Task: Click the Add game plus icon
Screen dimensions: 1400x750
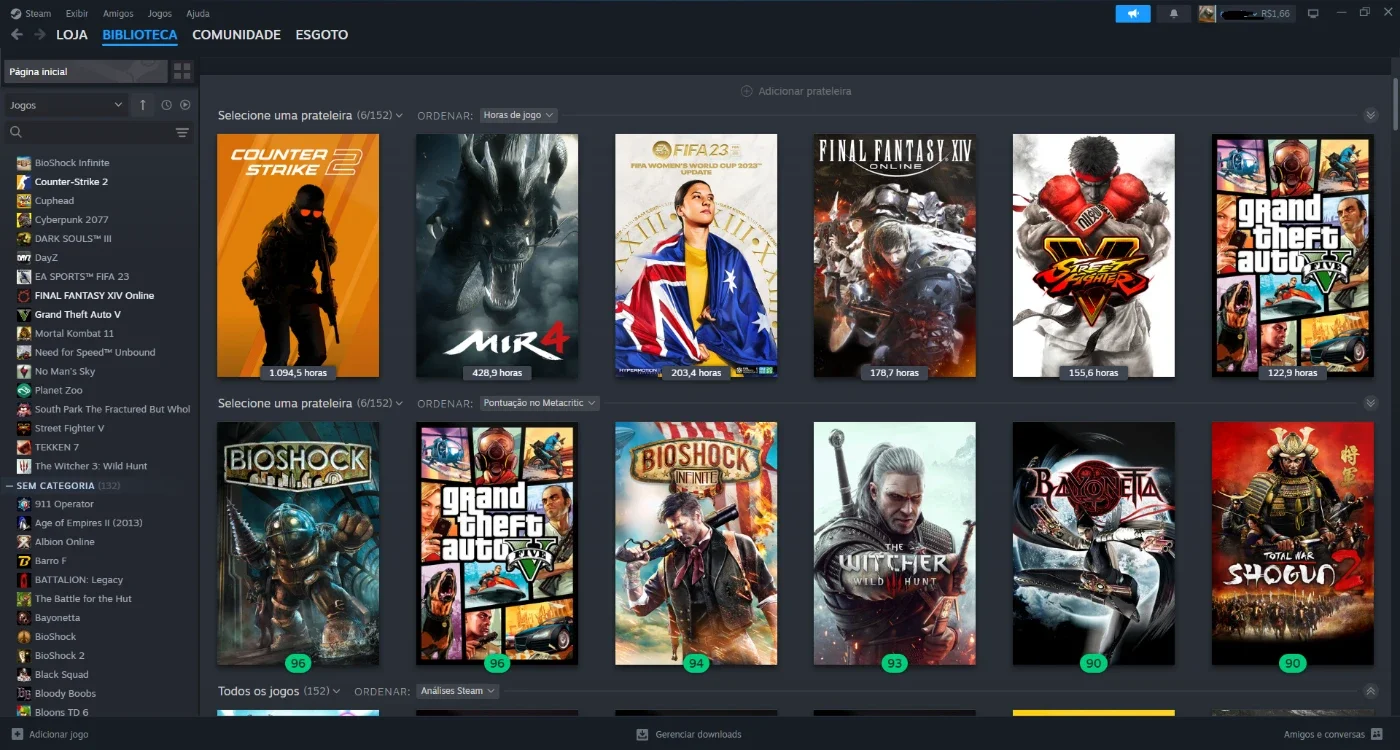Action: click(x=15, y=734)
